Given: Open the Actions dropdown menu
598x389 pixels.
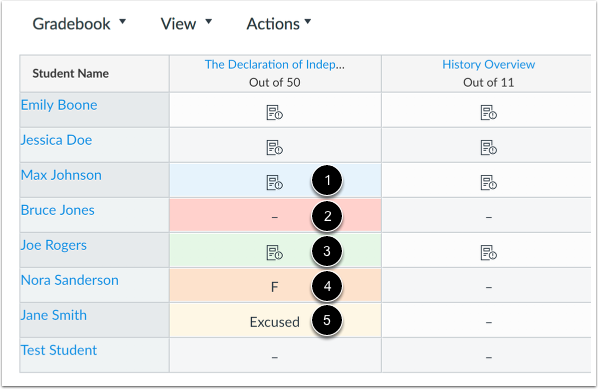Looking at the screenshot, I should point(279,24).
